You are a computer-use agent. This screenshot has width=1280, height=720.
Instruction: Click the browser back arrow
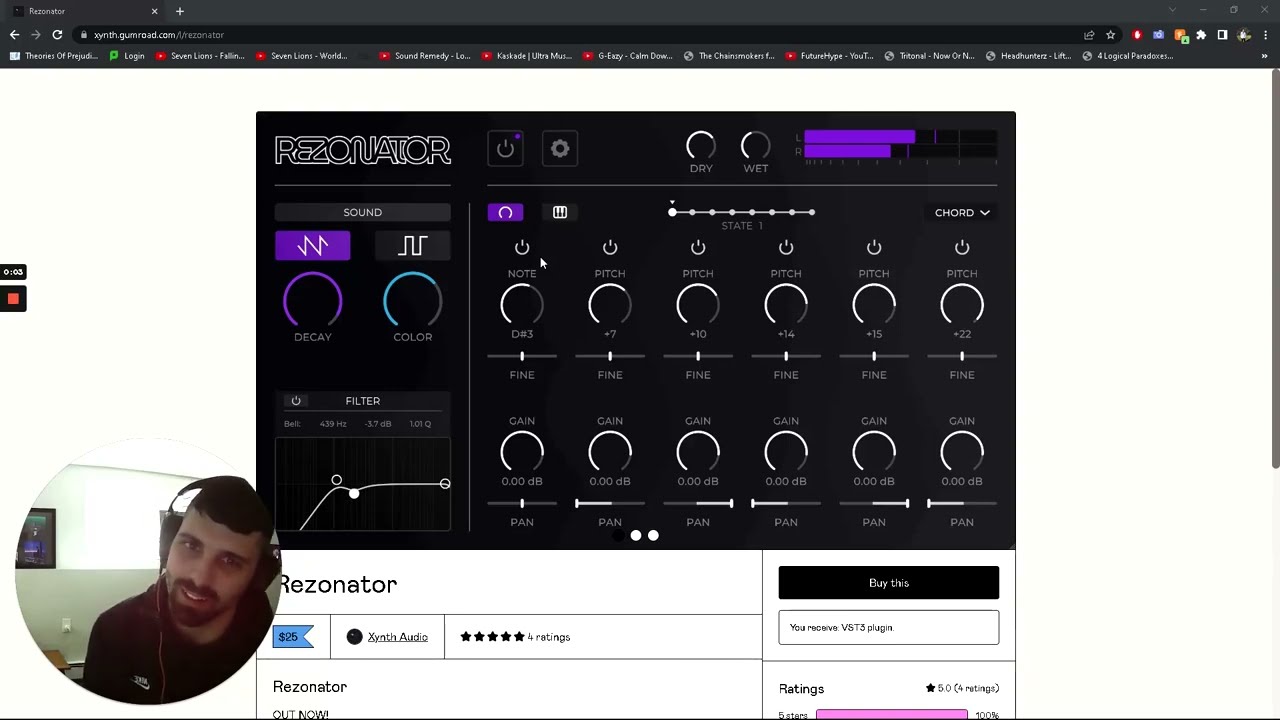pos(14,35)
